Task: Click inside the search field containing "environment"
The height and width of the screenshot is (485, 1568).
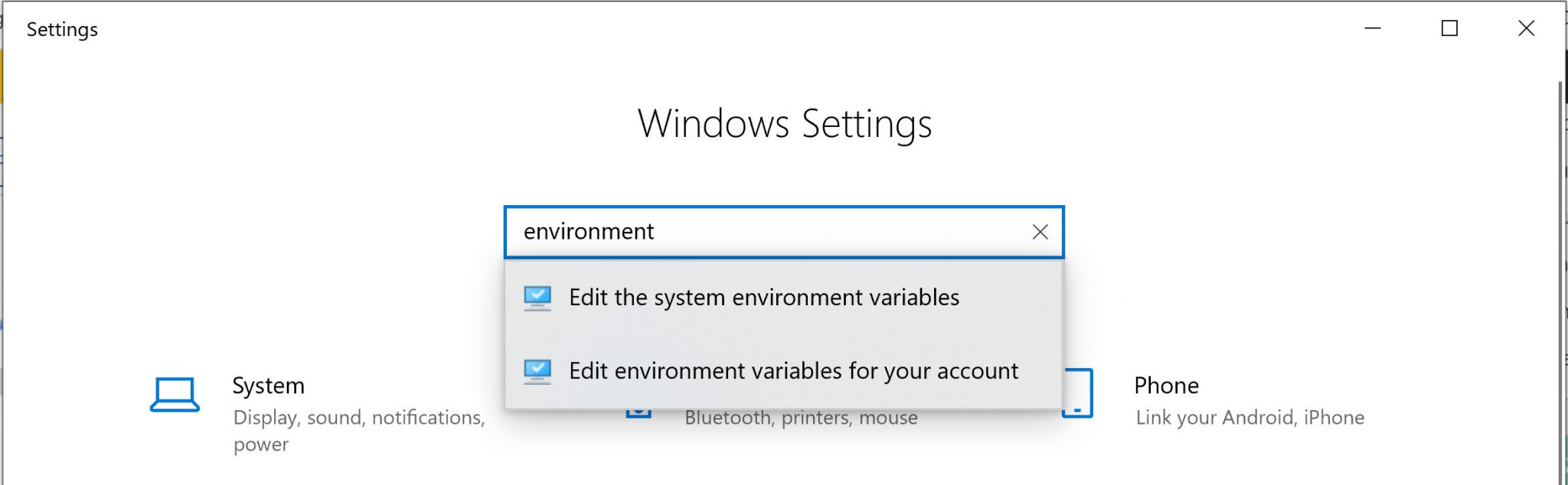Action: [766, 232]
